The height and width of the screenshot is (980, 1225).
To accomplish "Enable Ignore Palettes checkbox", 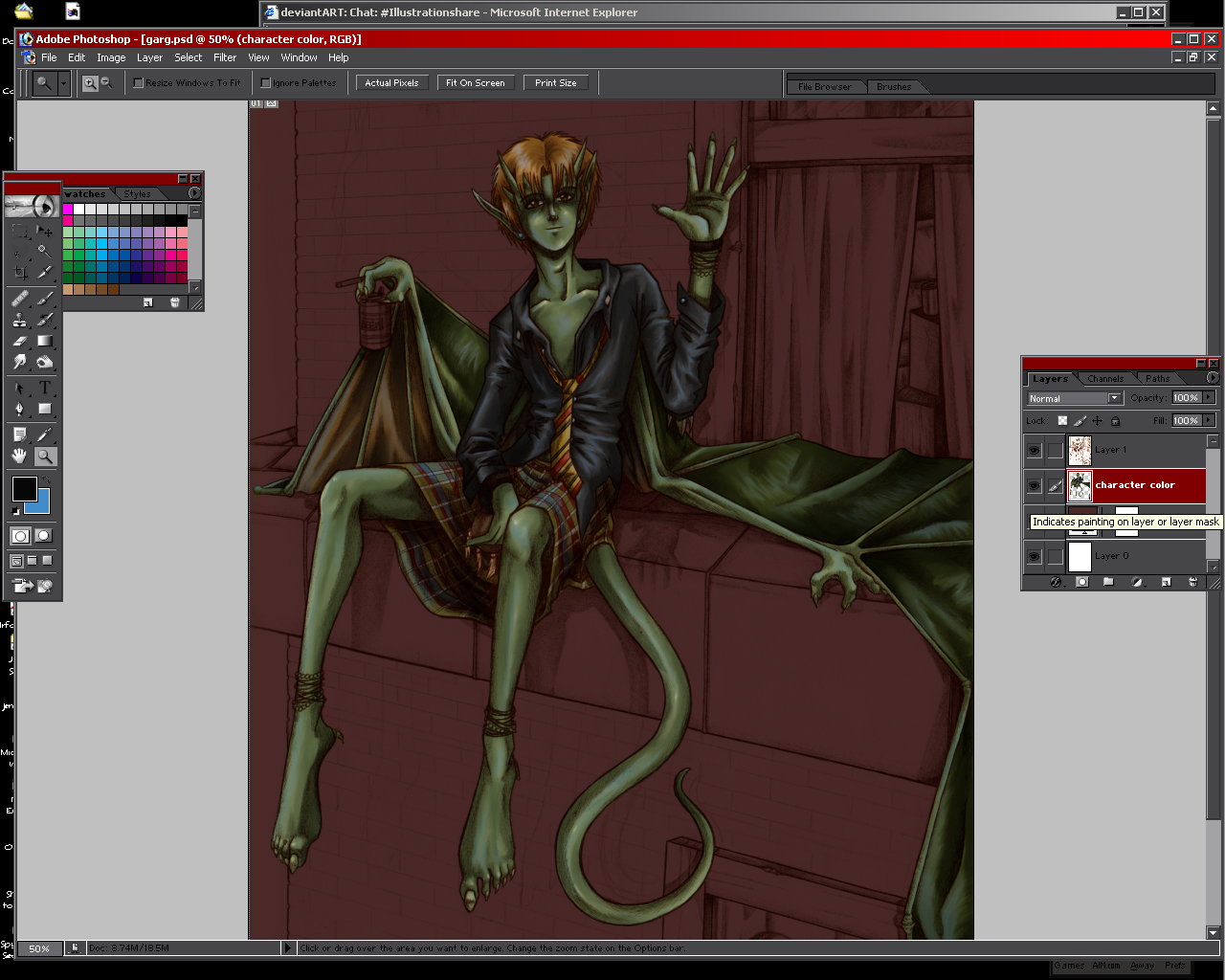I will 266,83.
